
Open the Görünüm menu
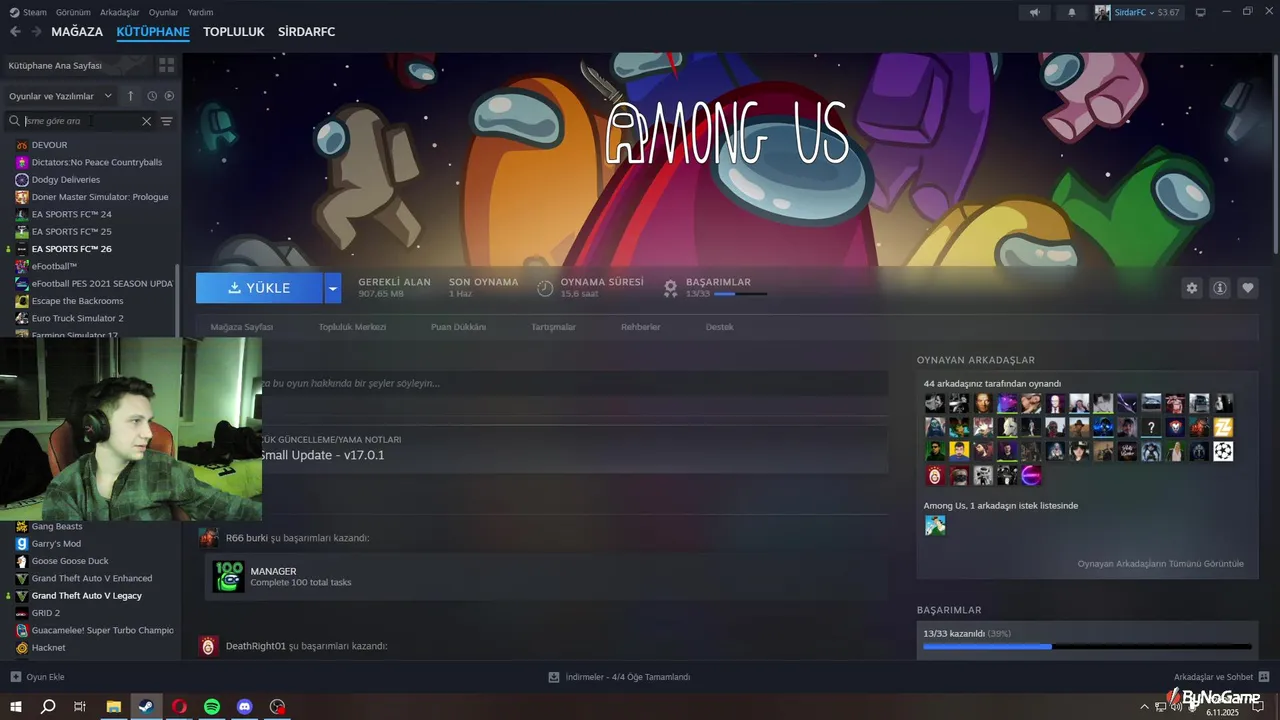pyautogui.click(x=73, y=12)
